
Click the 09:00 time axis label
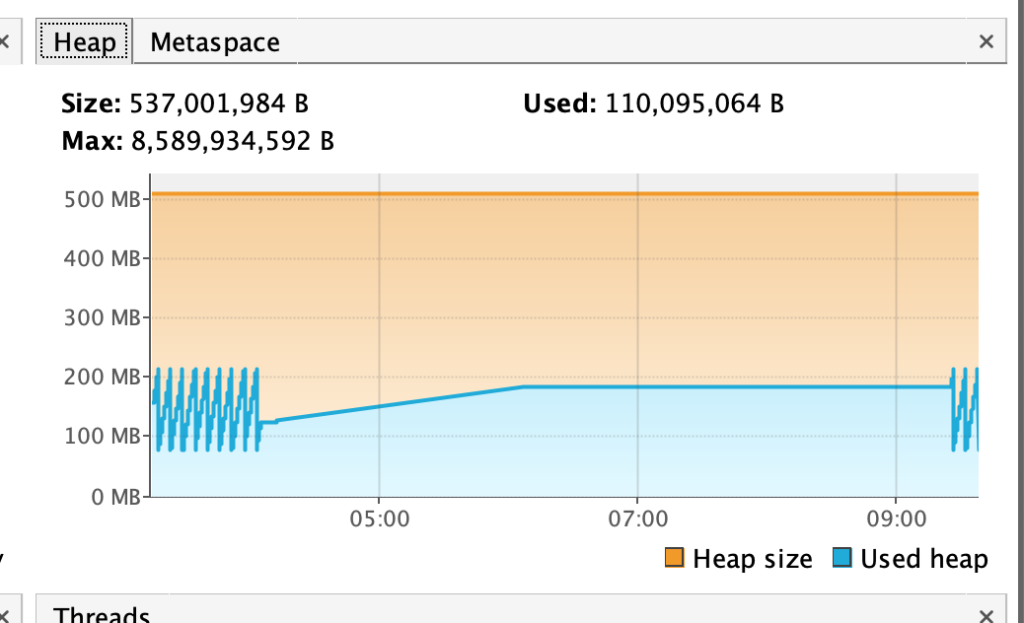pos(895,520)
